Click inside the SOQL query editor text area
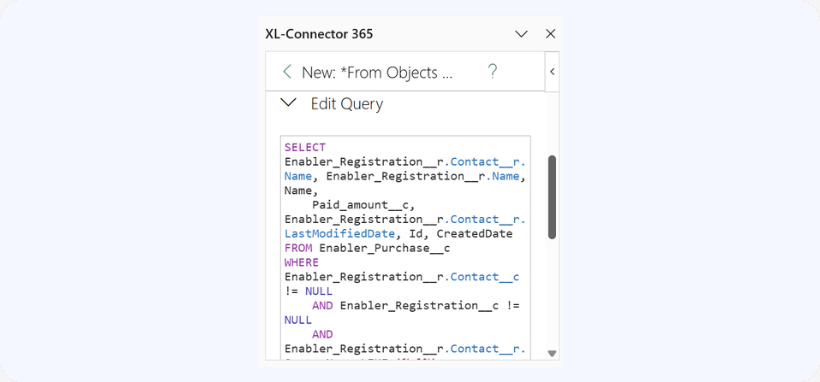The height and width of the screenshot is (382, 820). pyautogui.click(x=405, y=248)
